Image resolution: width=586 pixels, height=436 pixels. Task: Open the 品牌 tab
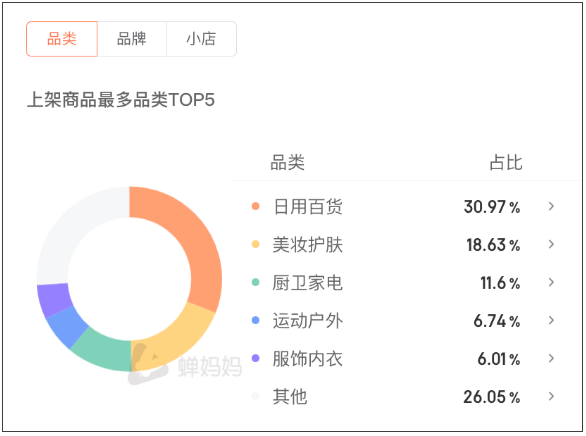(132, 39)
